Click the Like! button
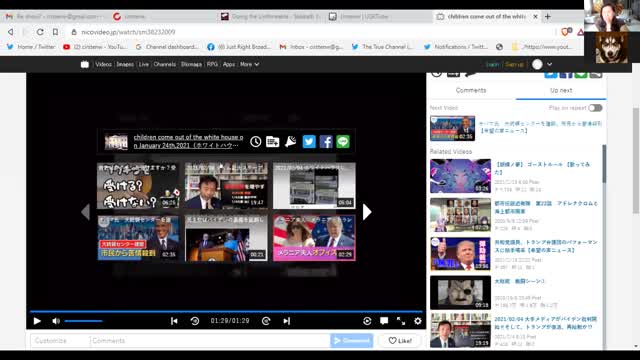 tap(400, 340)
